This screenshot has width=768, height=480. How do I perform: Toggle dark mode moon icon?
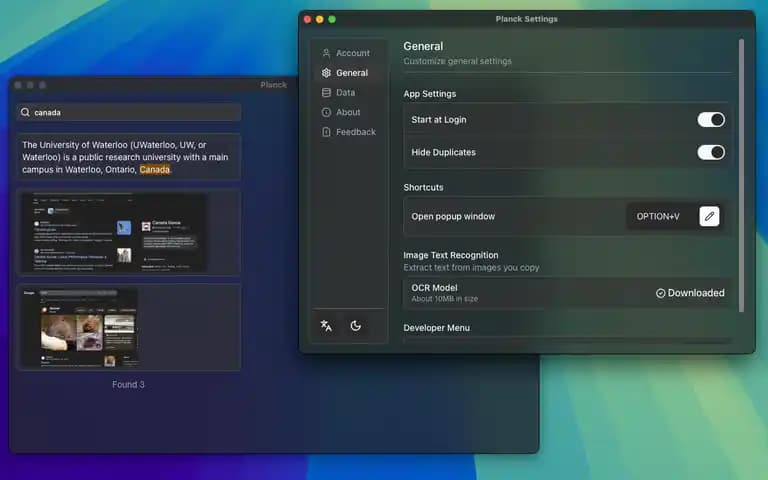pos(356,326)
